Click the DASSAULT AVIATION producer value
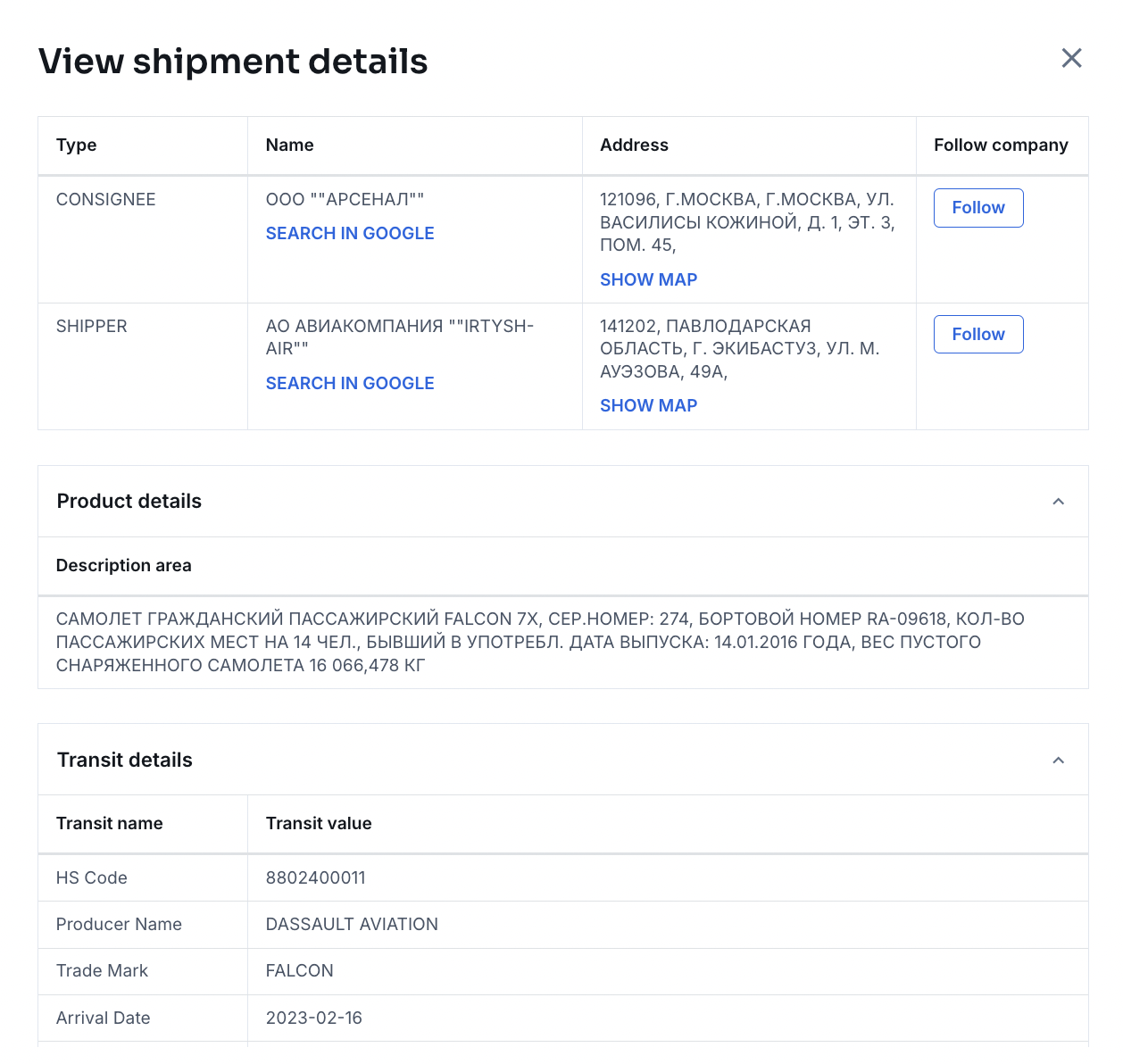 pyautogui.click(x=352, y=925)
